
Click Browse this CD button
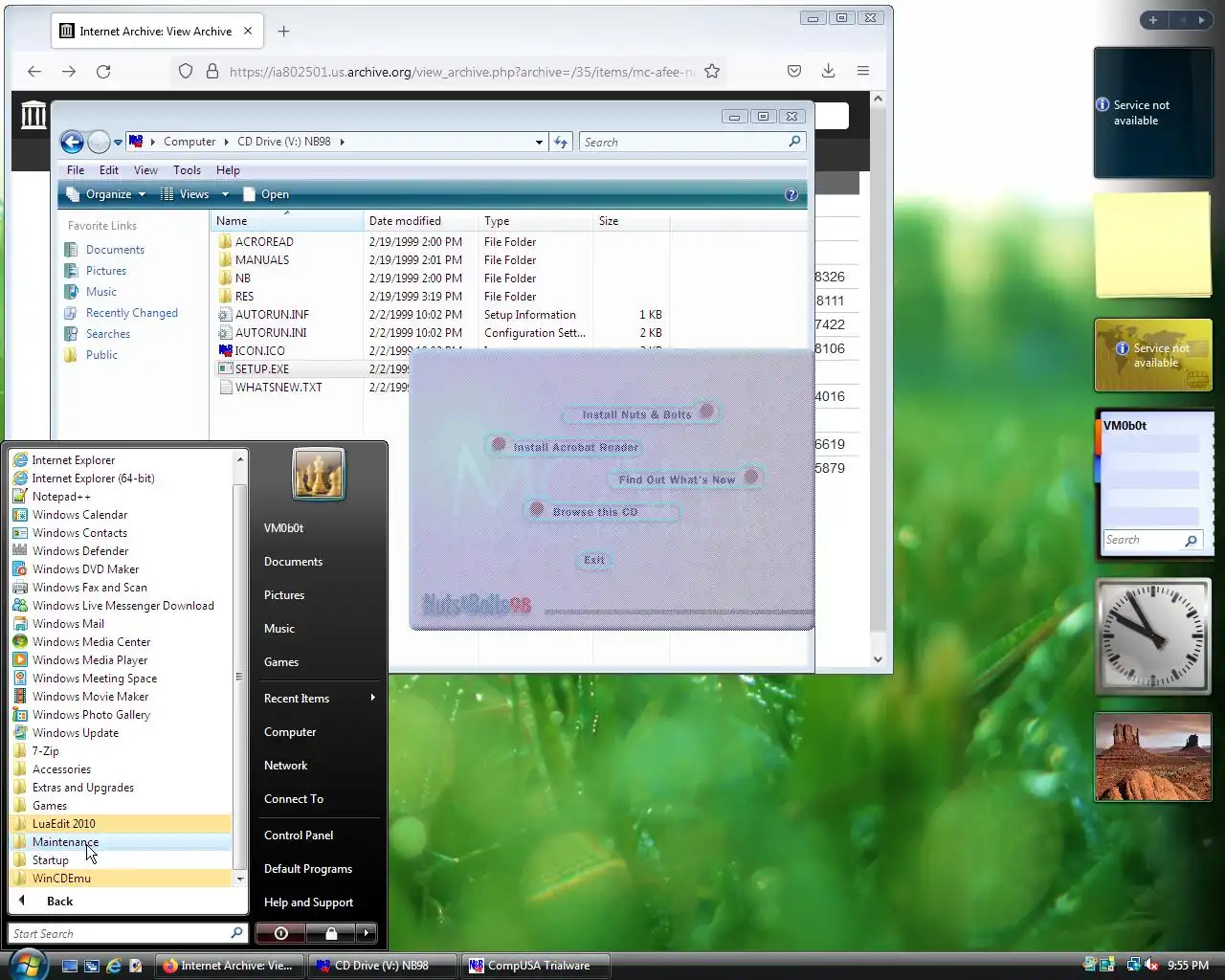603,512
